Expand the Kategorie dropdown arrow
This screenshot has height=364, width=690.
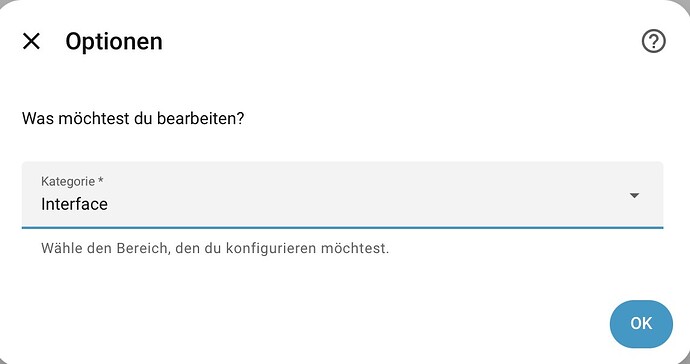634,195
